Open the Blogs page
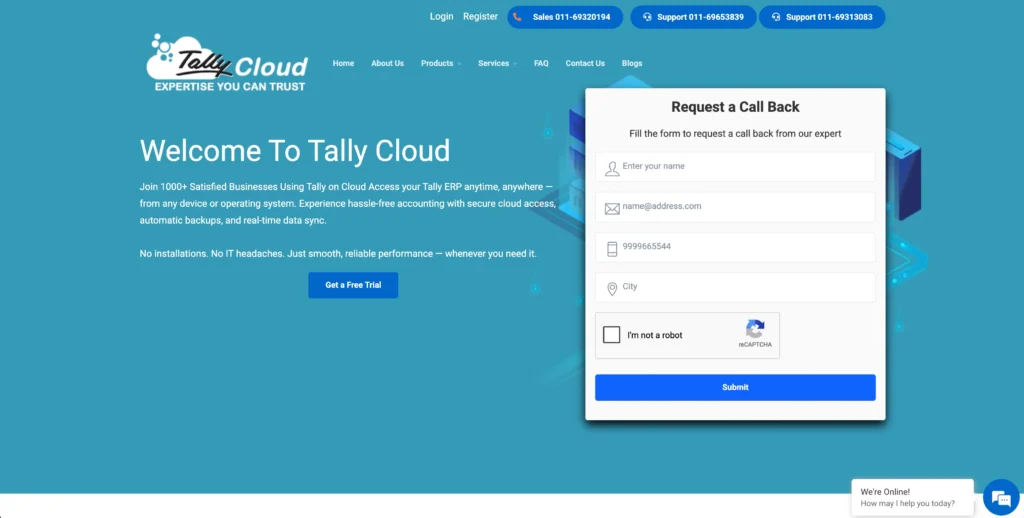The image size is (1024, 518). tap(632, 63)
